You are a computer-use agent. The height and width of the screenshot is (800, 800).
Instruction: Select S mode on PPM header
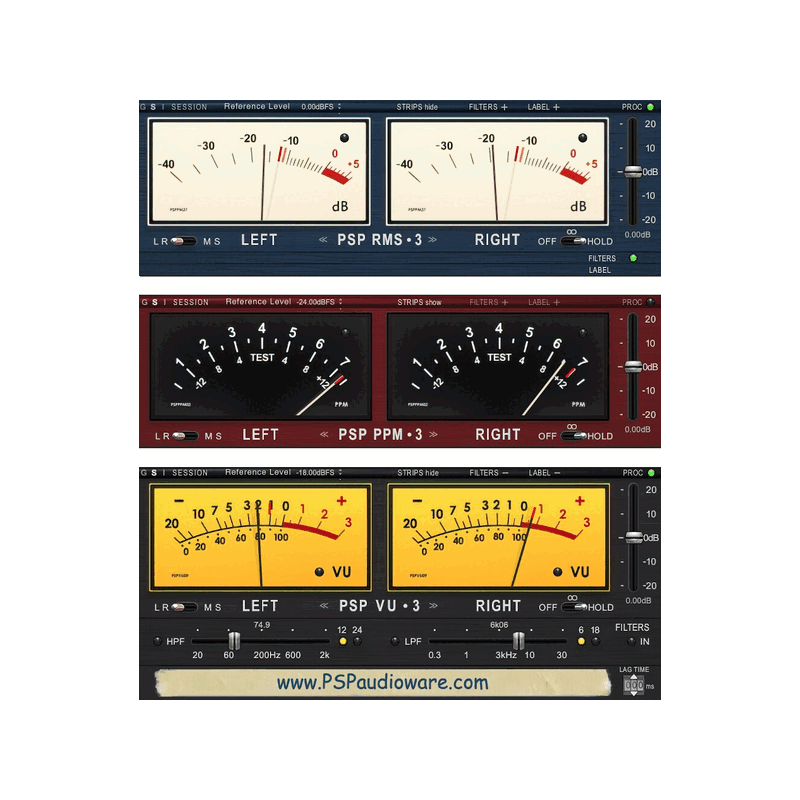155,302
